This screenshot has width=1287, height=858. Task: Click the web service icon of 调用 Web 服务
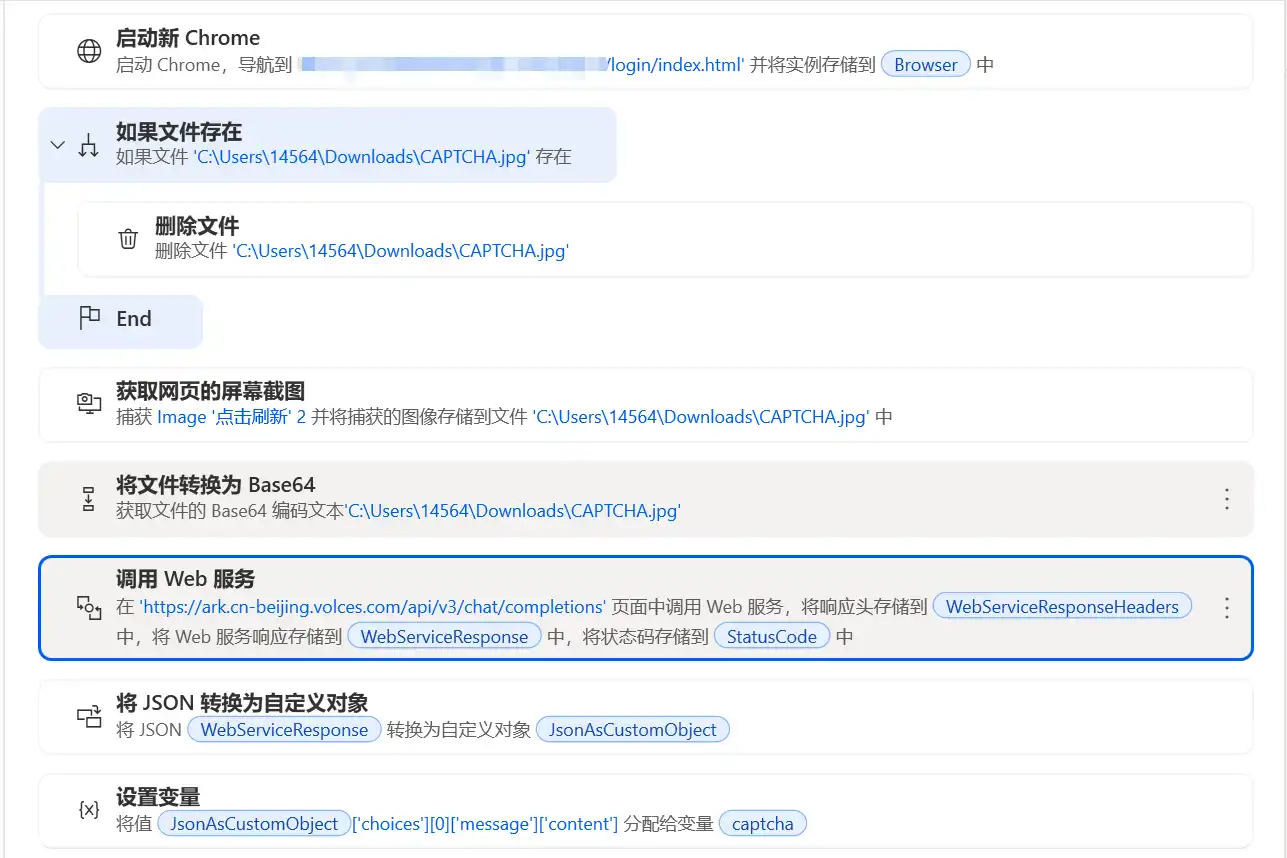click(x=89, y=607)
